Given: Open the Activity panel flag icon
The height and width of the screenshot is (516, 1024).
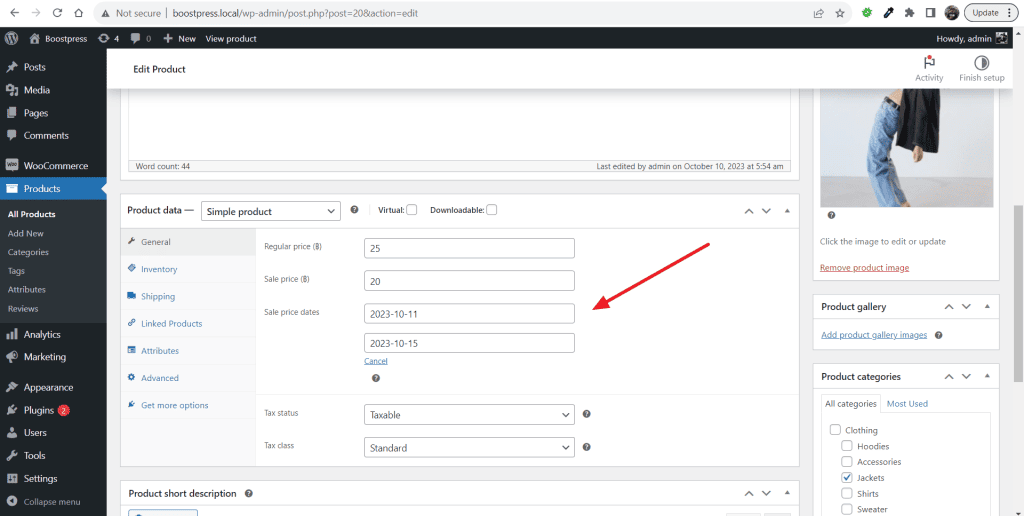Looking at the screenshot, I should [x=929, y=63].
